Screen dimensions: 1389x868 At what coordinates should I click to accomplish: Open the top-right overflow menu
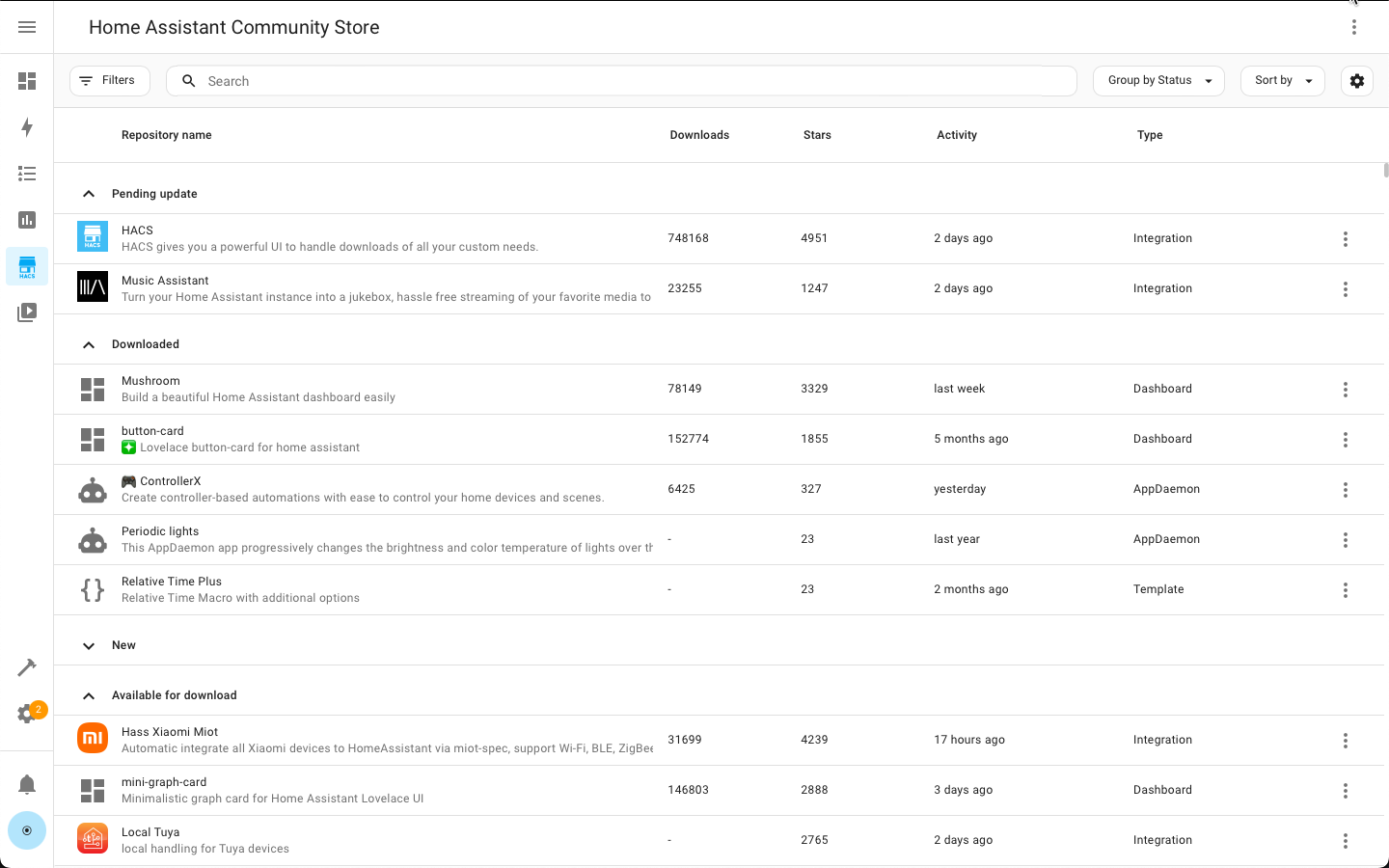pyautogui.click(x=1354, y=27)
